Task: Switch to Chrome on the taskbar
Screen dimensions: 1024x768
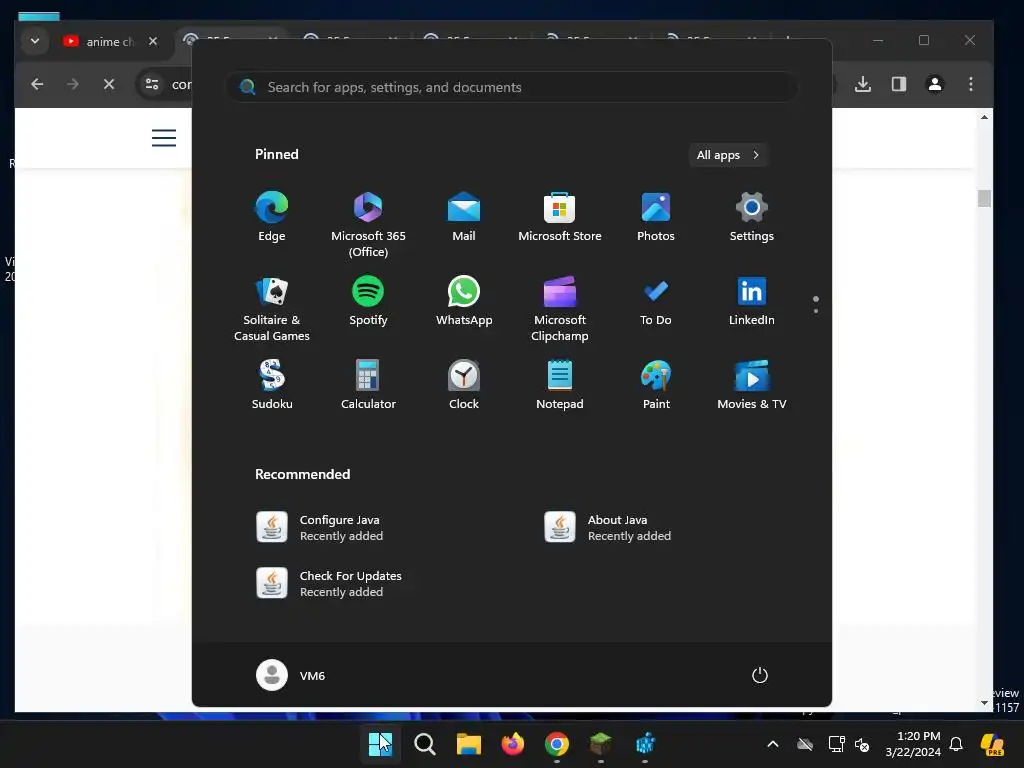Action: 556,743
